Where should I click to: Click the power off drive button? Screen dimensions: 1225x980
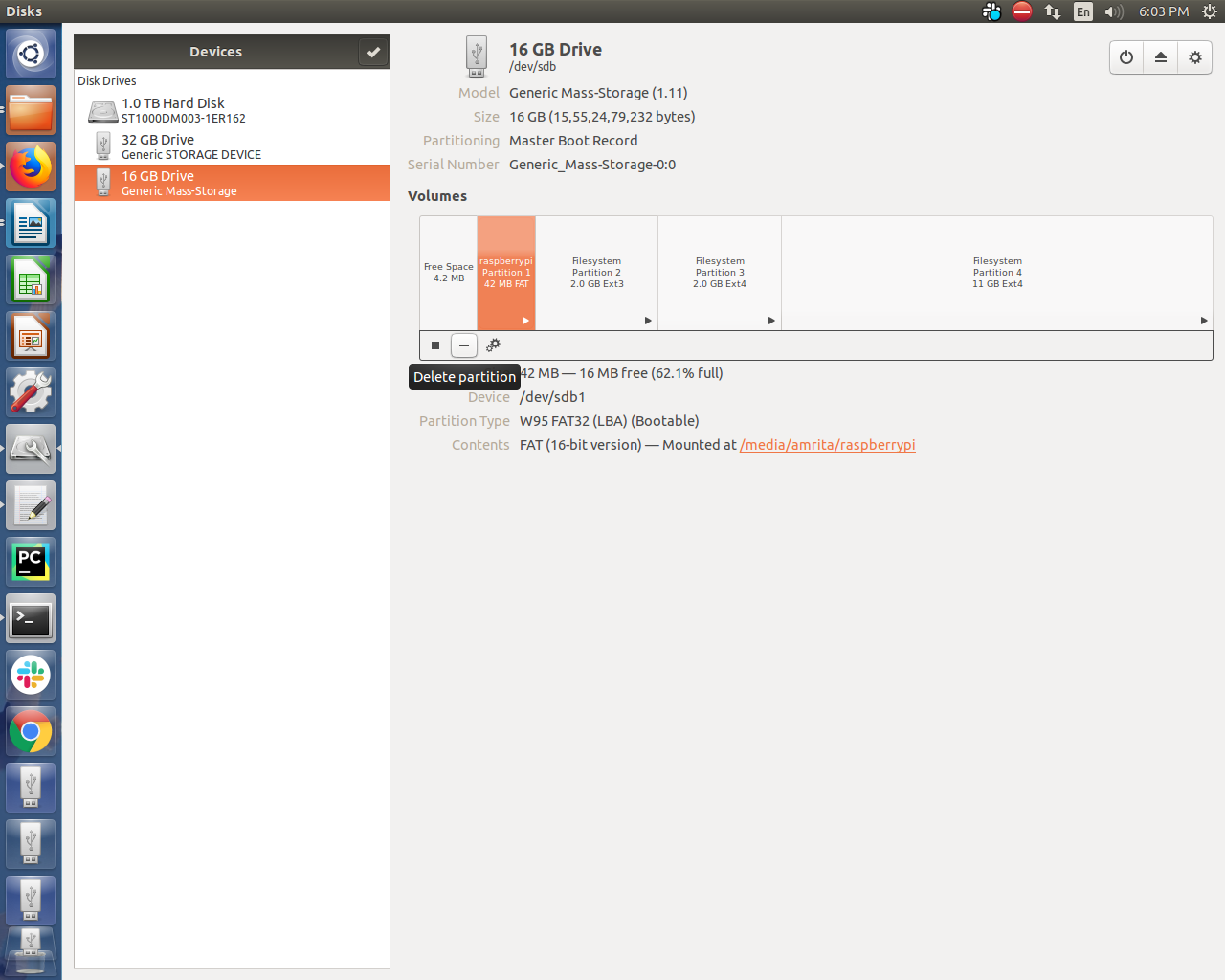(1126, 57)
